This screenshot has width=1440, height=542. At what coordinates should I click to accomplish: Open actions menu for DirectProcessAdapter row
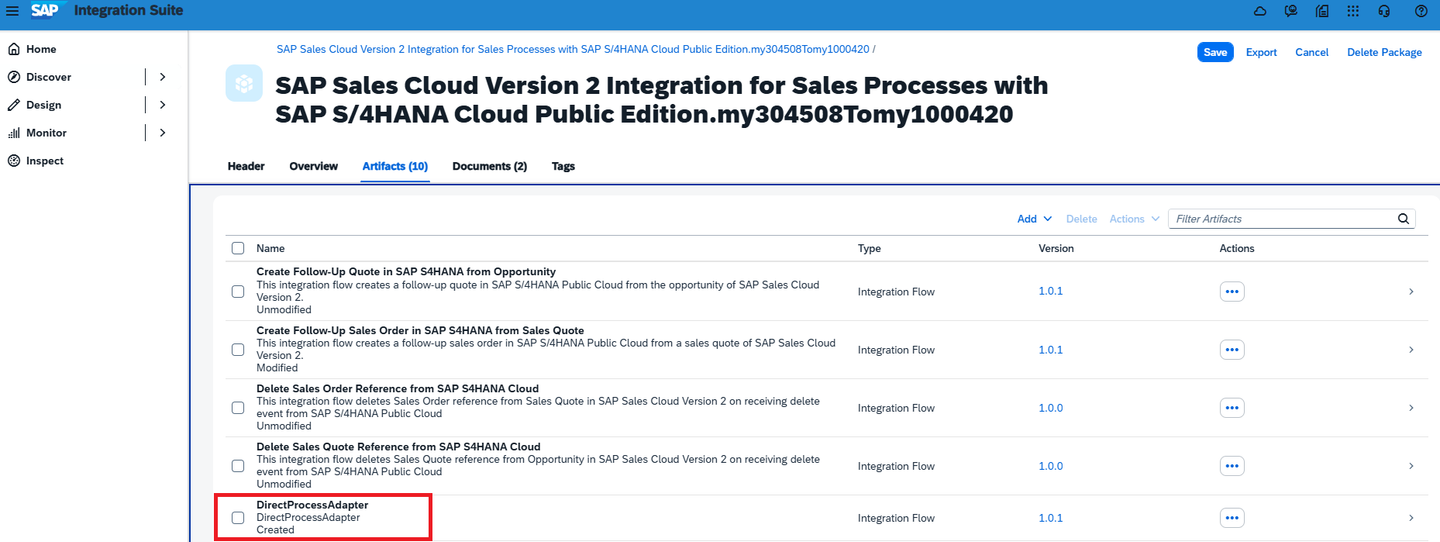pyautogui.click(x=1232, y=518)
